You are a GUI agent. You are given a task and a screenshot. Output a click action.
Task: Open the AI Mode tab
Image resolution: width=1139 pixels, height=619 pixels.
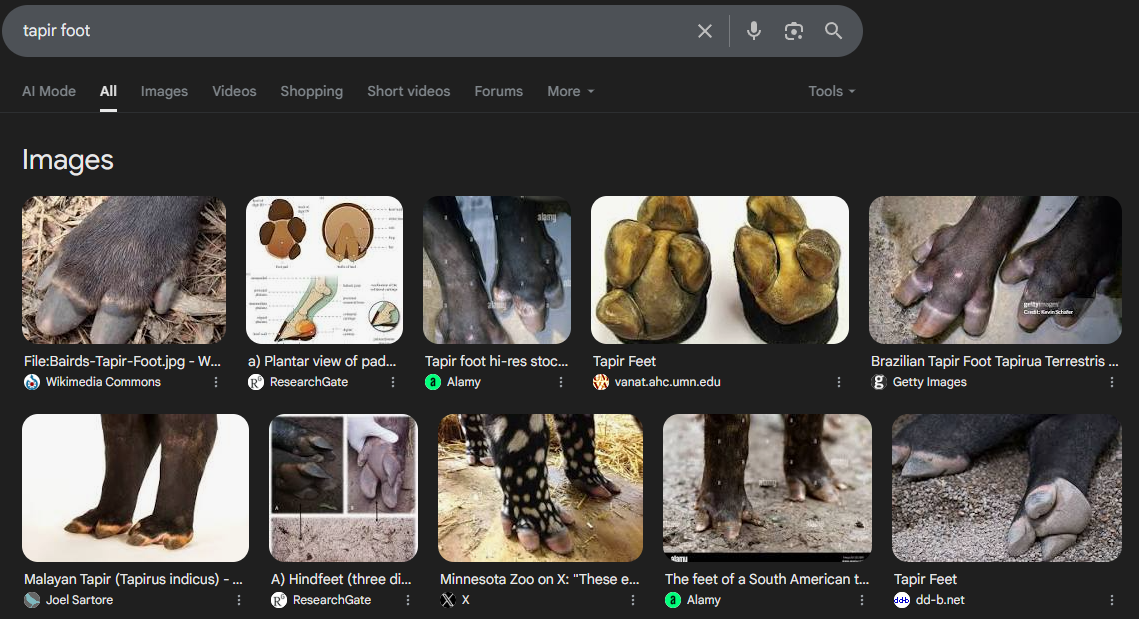point(49,91)
